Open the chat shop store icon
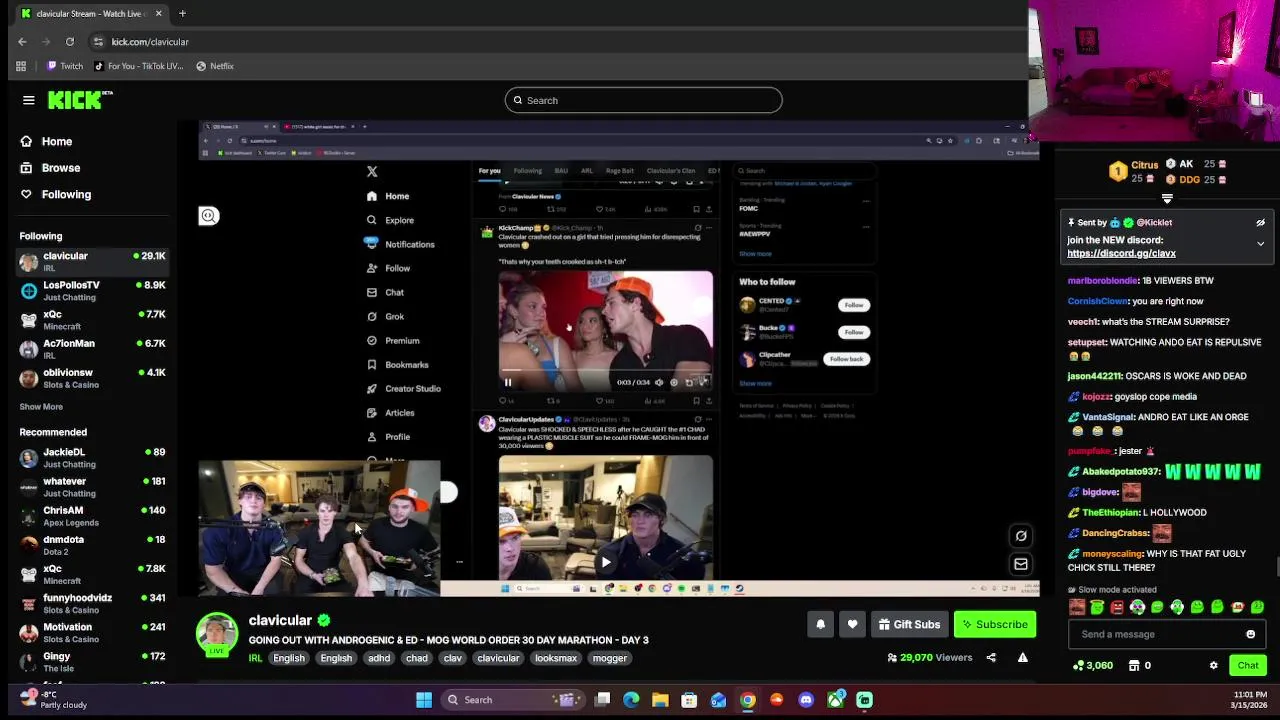 [1133, 665]
